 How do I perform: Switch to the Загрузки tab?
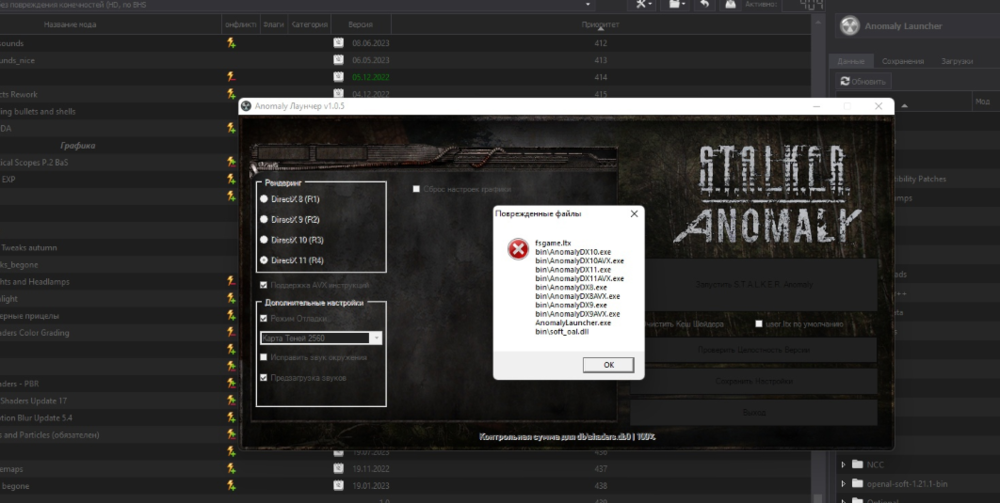[x=956, y=61]
